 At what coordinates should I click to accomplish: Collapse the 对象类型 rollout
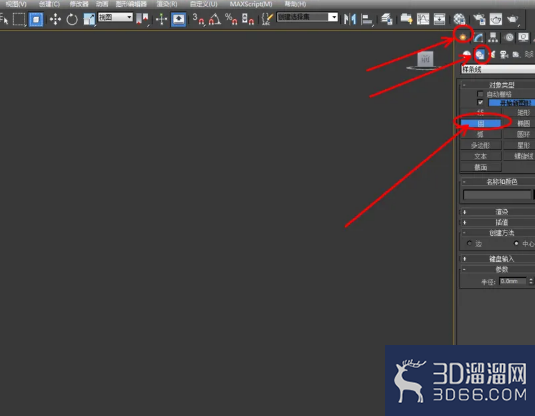click(x=498, y=84)
